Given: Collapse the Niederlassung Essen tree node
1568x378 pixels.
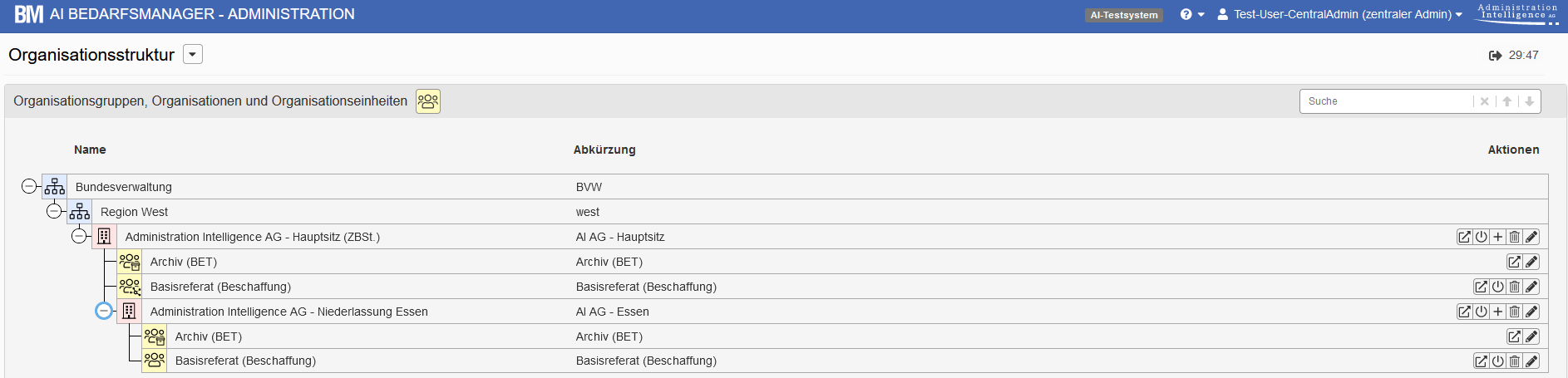Looking at the screenshot, I should tap(104, 311).
